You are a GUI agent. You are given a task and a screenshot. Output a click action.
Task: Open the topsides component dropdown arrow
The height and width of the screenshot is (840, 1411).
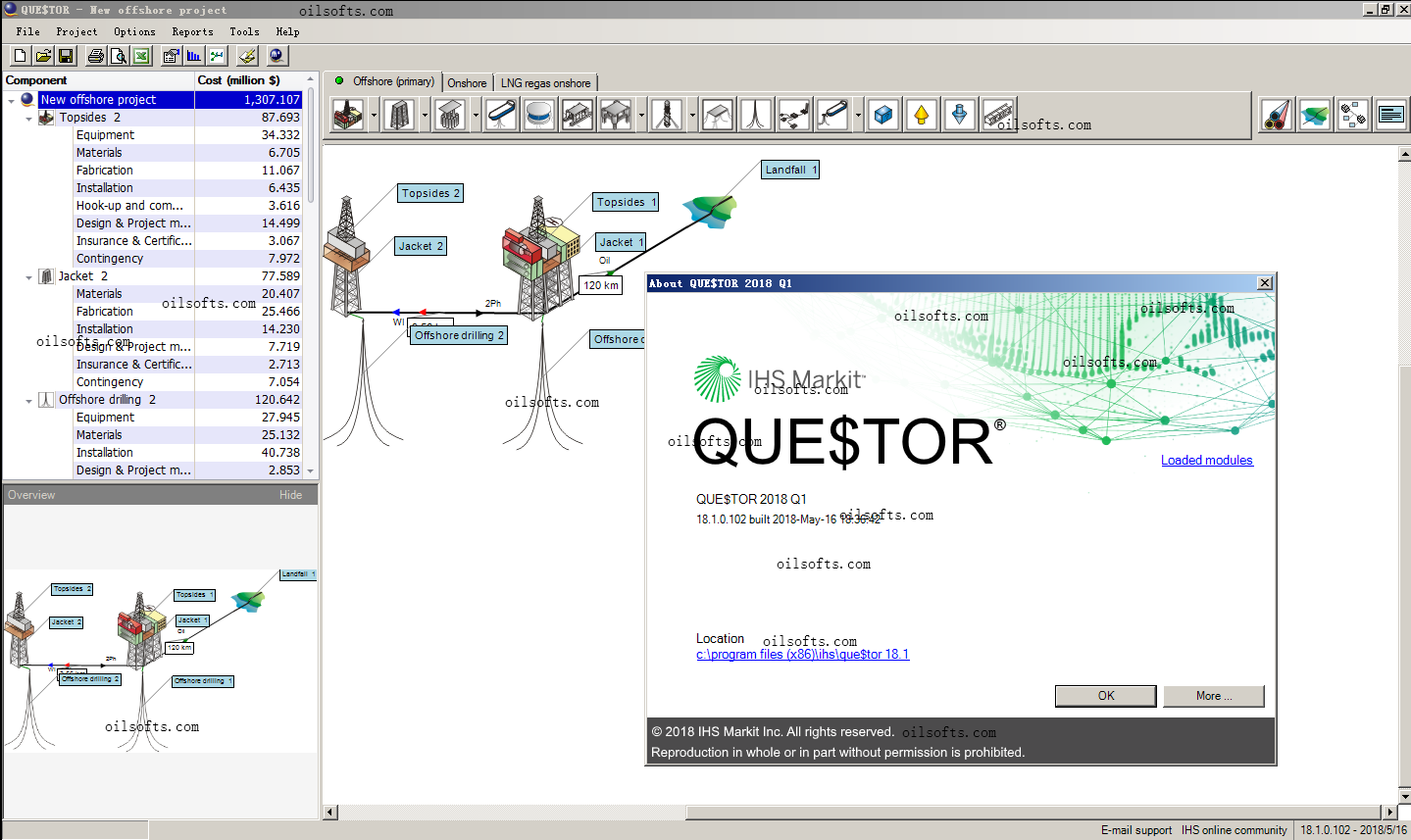374,115
